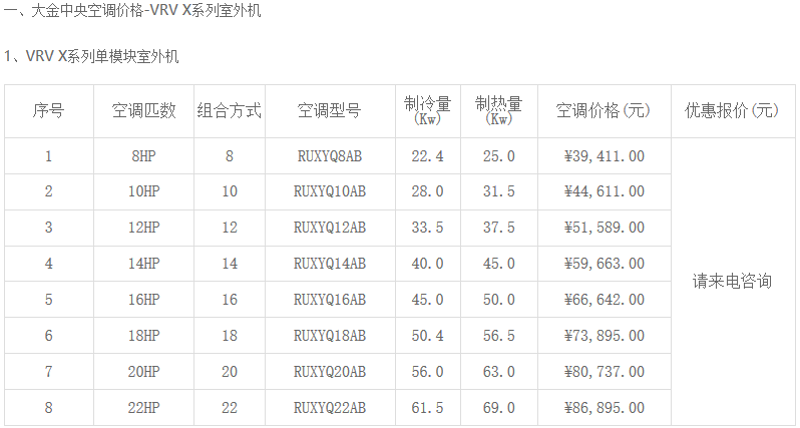800x428 pixels.
Task: Click heating capacity 45.0 in RUXYQ14AB row
Action: coord(499,263)
